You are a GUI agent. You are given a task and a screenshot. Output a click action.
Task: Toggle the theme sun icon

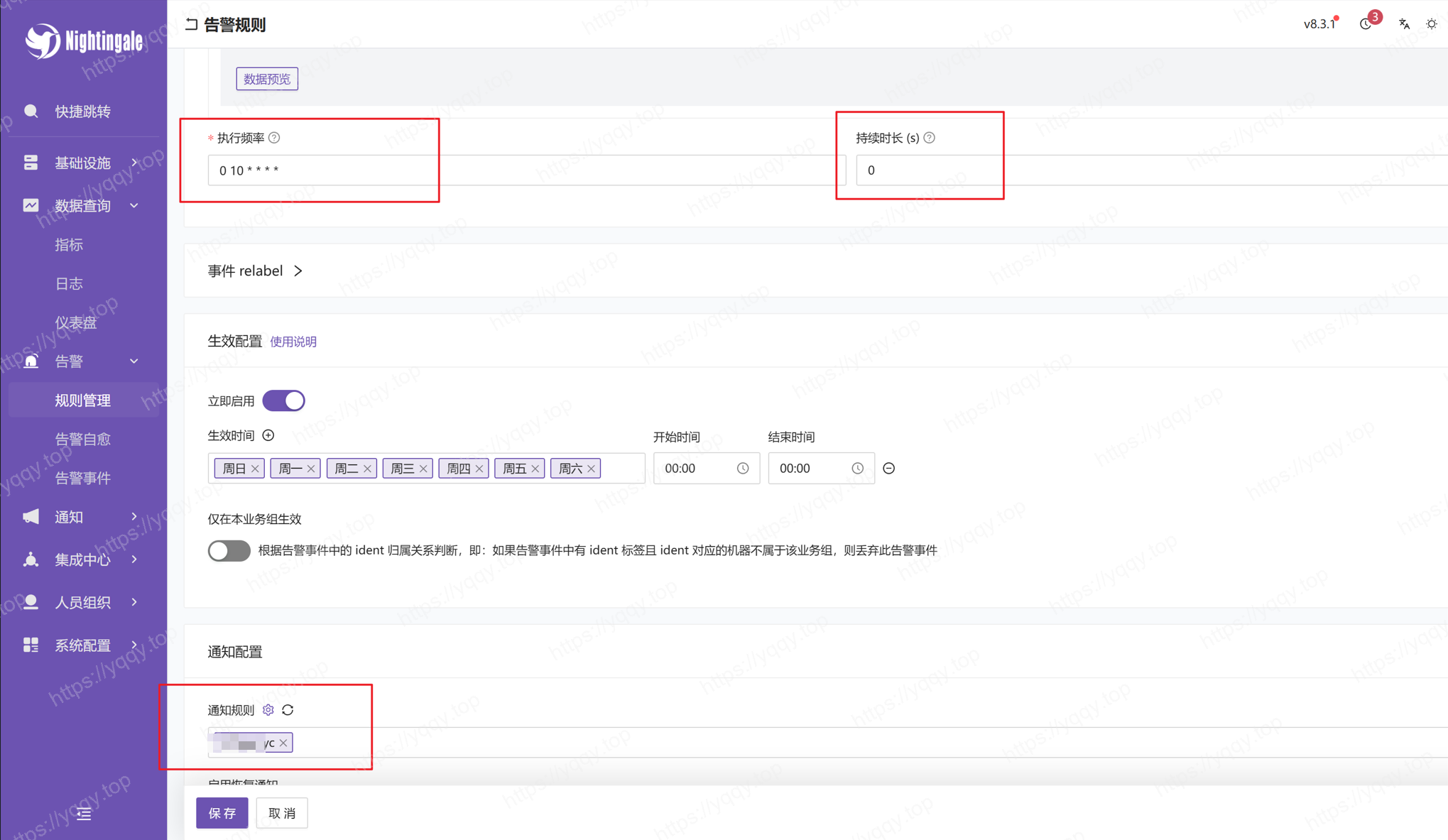[x=1432, y=23]
